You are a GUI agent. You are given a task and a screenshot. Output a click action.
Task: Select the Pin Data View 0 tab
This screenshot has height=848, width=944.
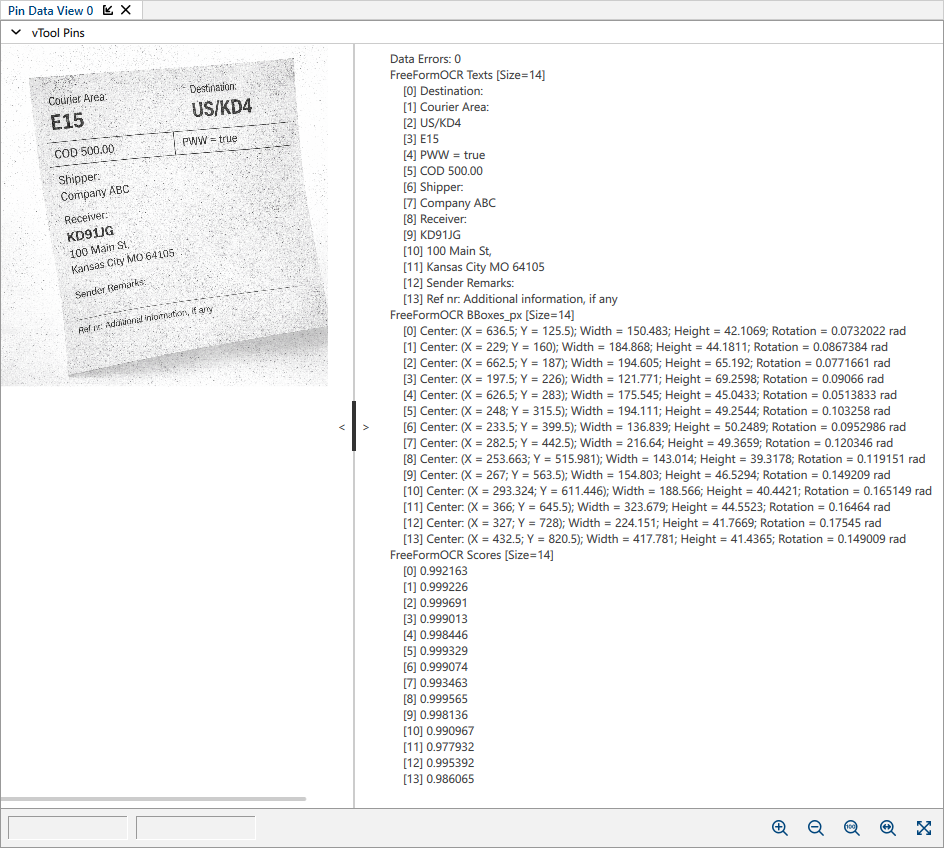(x=51, y=11)
